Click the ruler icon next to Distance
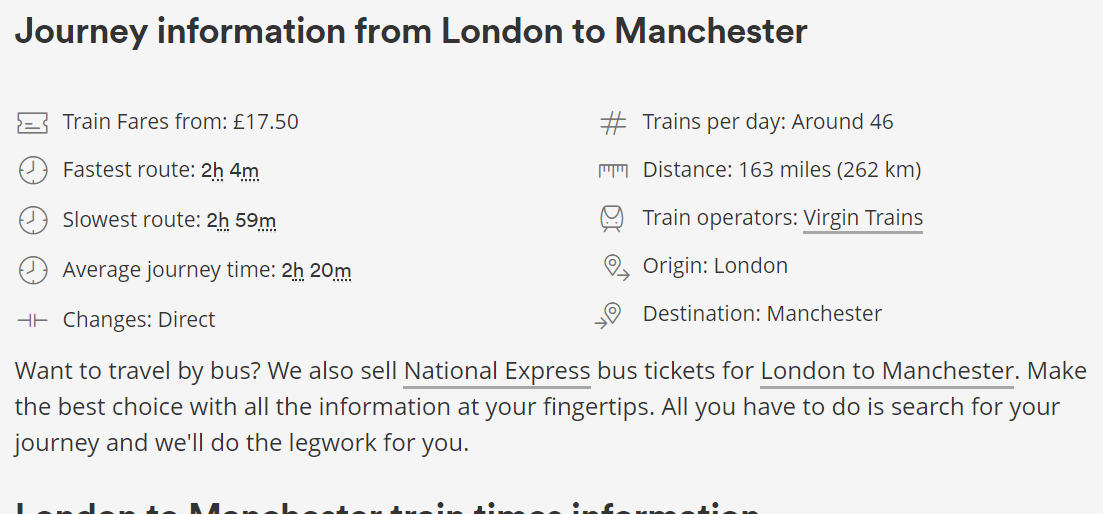This screenshot has width=1103, height=514. (x=613, y=170)
